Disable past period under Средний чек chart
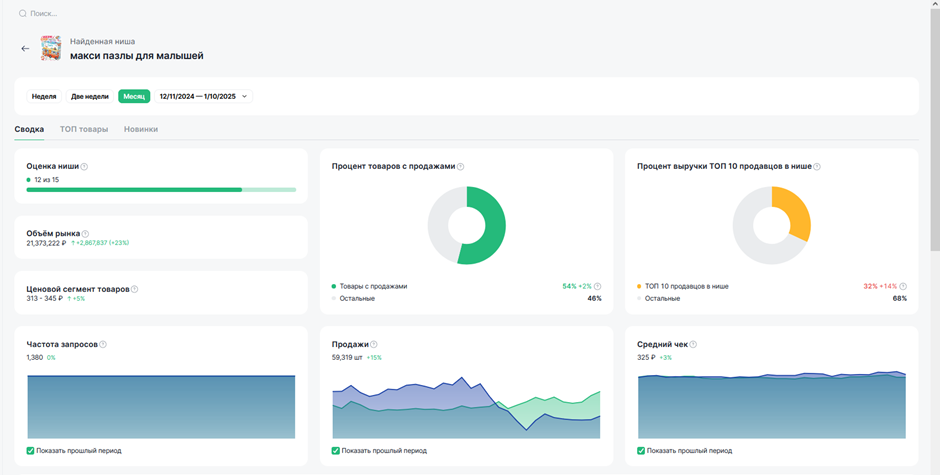Viewport: 940px width, 475px height. [x=641, y=450]
